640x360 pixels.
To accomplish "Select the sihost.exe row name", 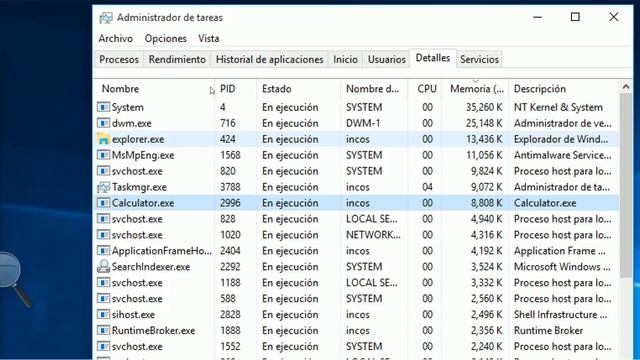I will tap(133, 315).
